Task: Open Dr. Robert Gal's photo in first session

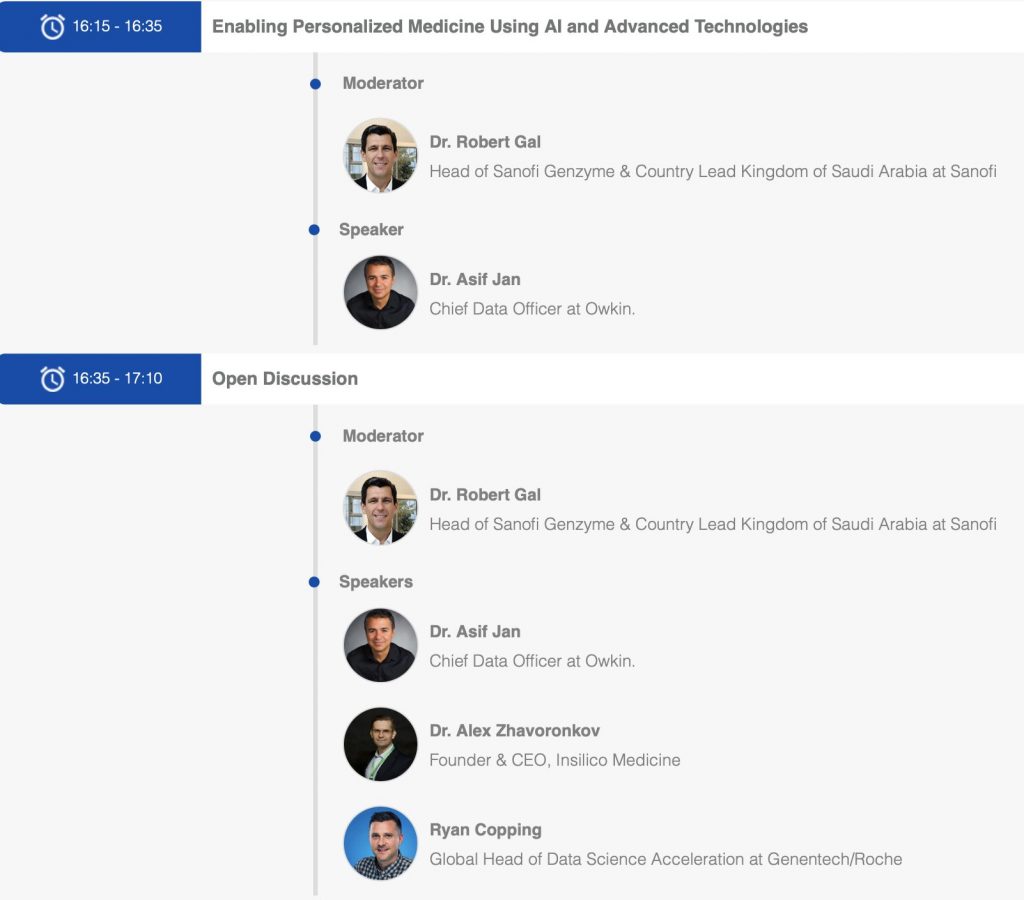Action: 380,155
